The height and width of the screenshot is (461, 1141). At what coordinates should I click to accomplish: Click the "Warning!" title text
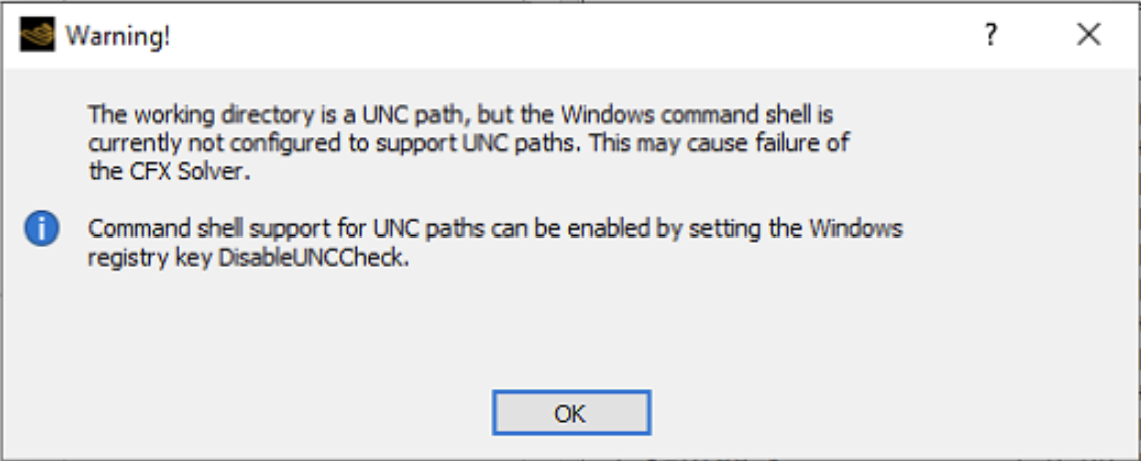coord(118,37)
